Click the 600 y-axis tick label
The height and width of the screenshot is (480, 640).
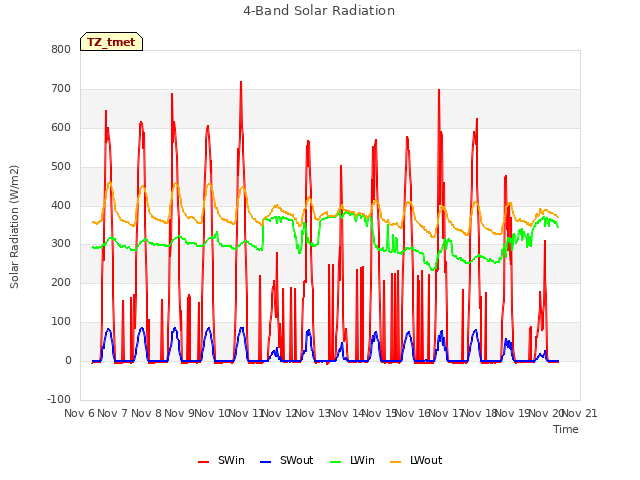[x=61, y=127]
